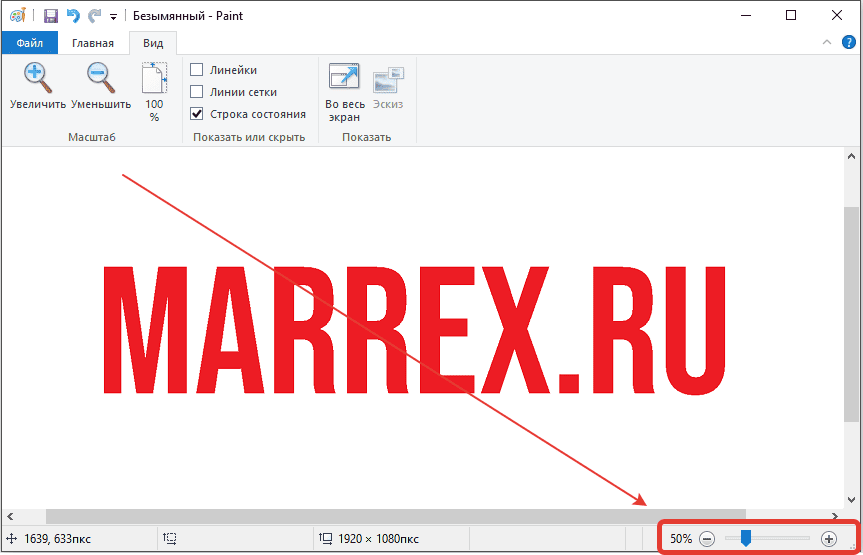The image size is (863, 555).
Task: Uncheck the Строка состояния checkbox
Action: pyautogui.click(x=196, y=114)
